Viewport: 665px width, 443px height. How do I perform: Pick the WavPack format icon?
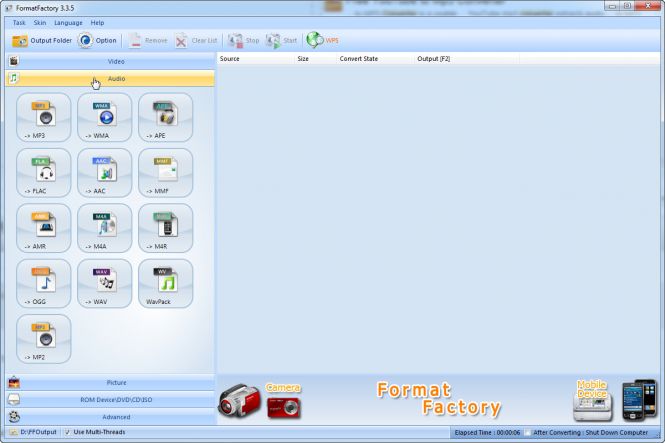tap(165, 283)
